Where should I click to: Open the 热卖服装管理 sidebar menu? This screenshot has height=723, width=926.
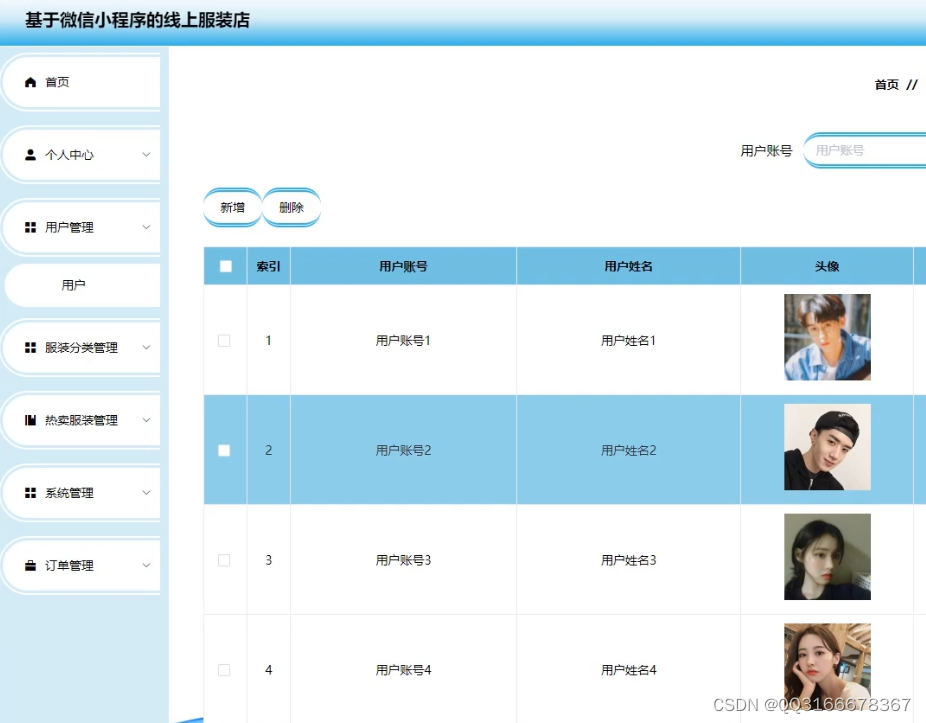click(x=81, y=420)
